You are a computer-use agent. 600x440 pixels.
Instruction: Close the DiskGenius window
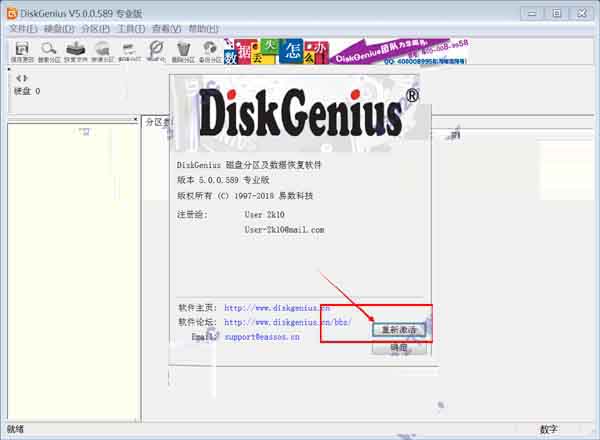tap(582, 13)
